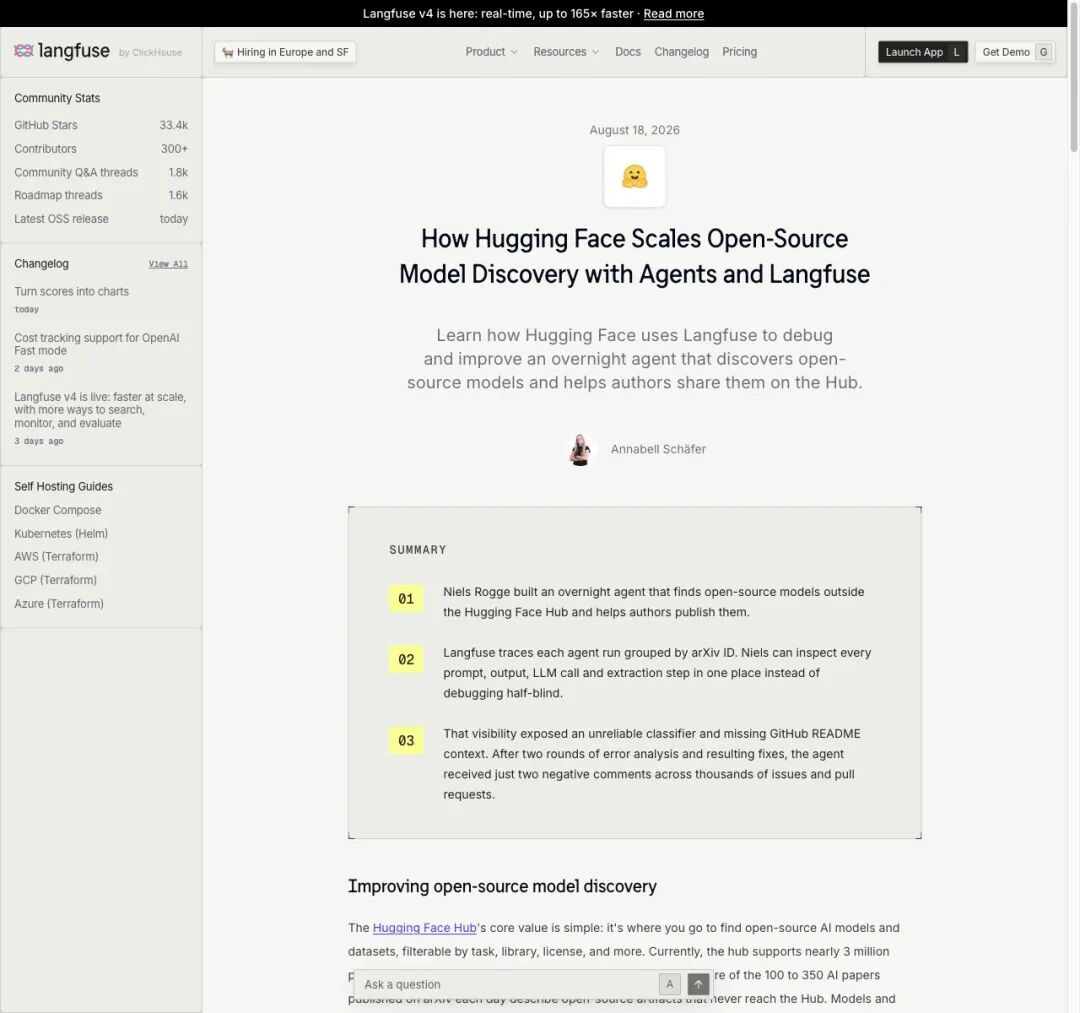Open the Product dropdown menu

tap(491, 52)
